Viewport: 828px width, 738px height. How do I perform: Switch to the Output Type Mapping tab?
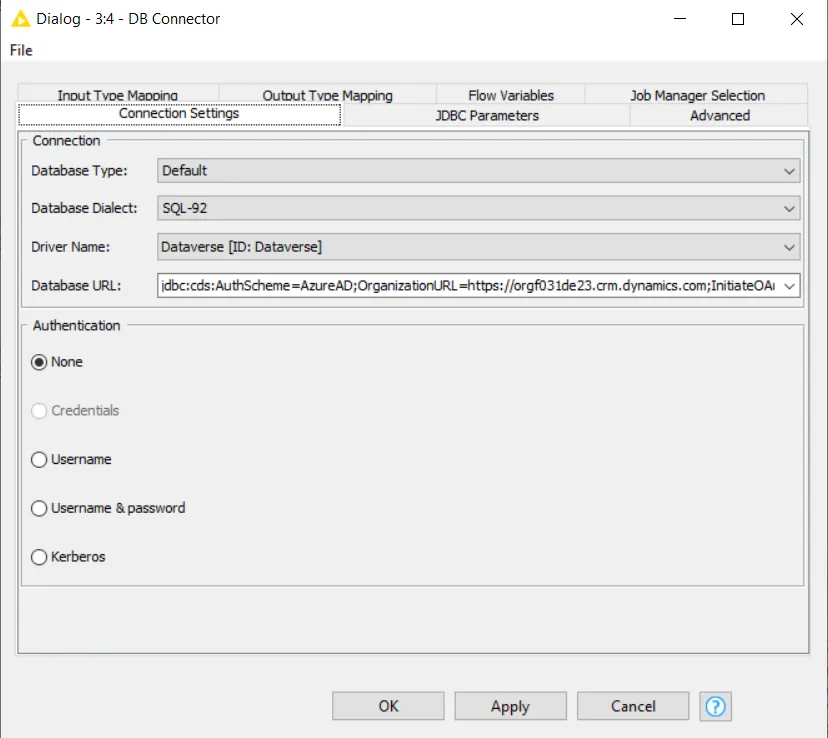tap(327, 94)
